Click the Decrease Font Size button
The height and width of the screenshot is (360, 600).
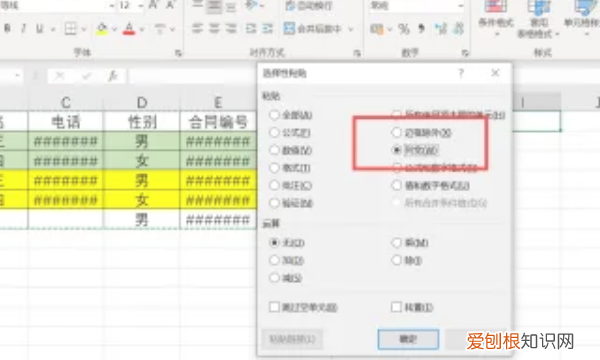(170, 5)
